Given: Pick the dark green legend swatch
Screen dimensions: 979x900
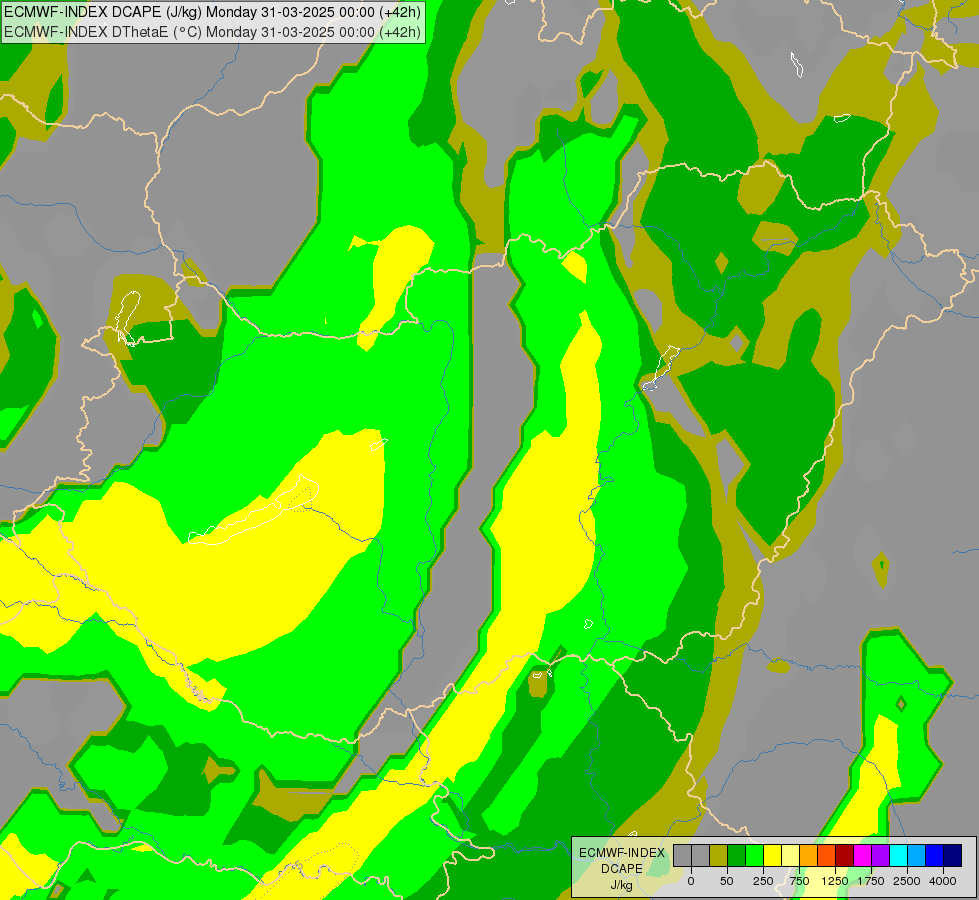Looking at the screenshot, I should 736,856.
